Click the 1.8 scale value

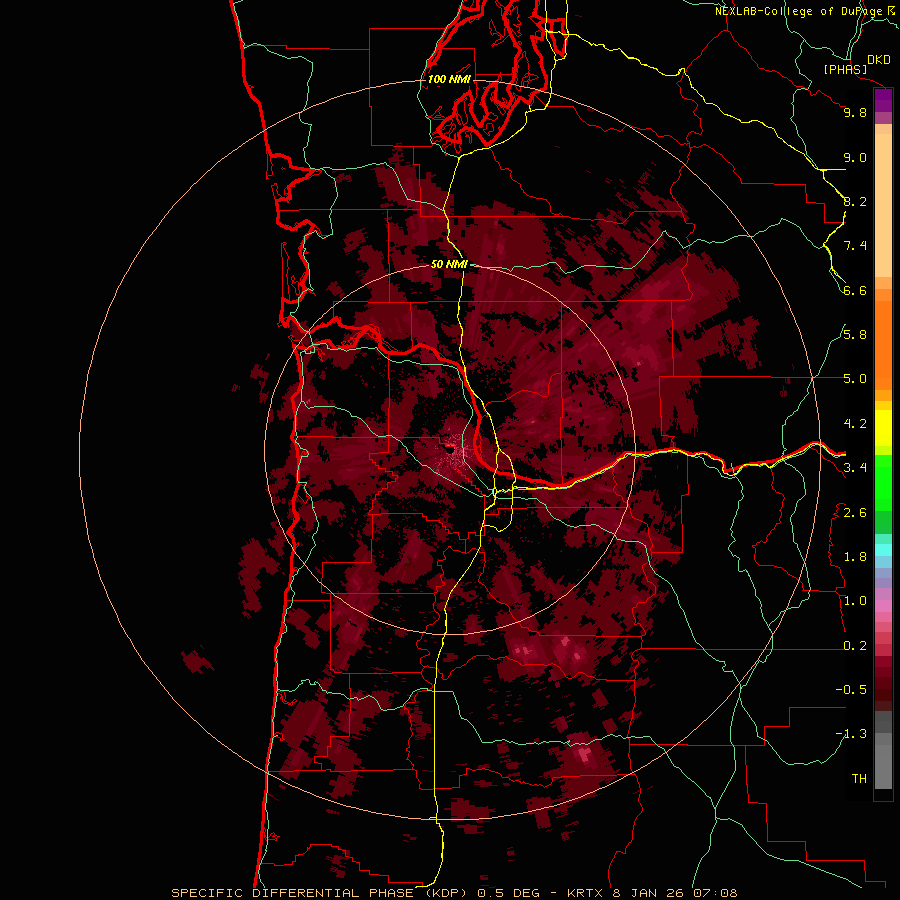click(855, 557)
